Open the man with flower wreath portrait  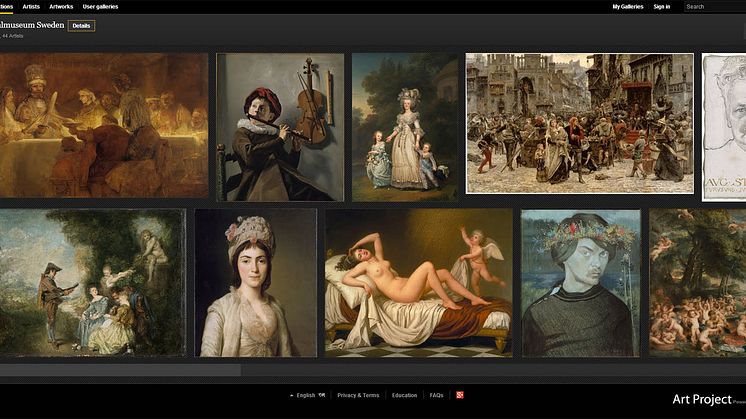(x=581, y=283)
